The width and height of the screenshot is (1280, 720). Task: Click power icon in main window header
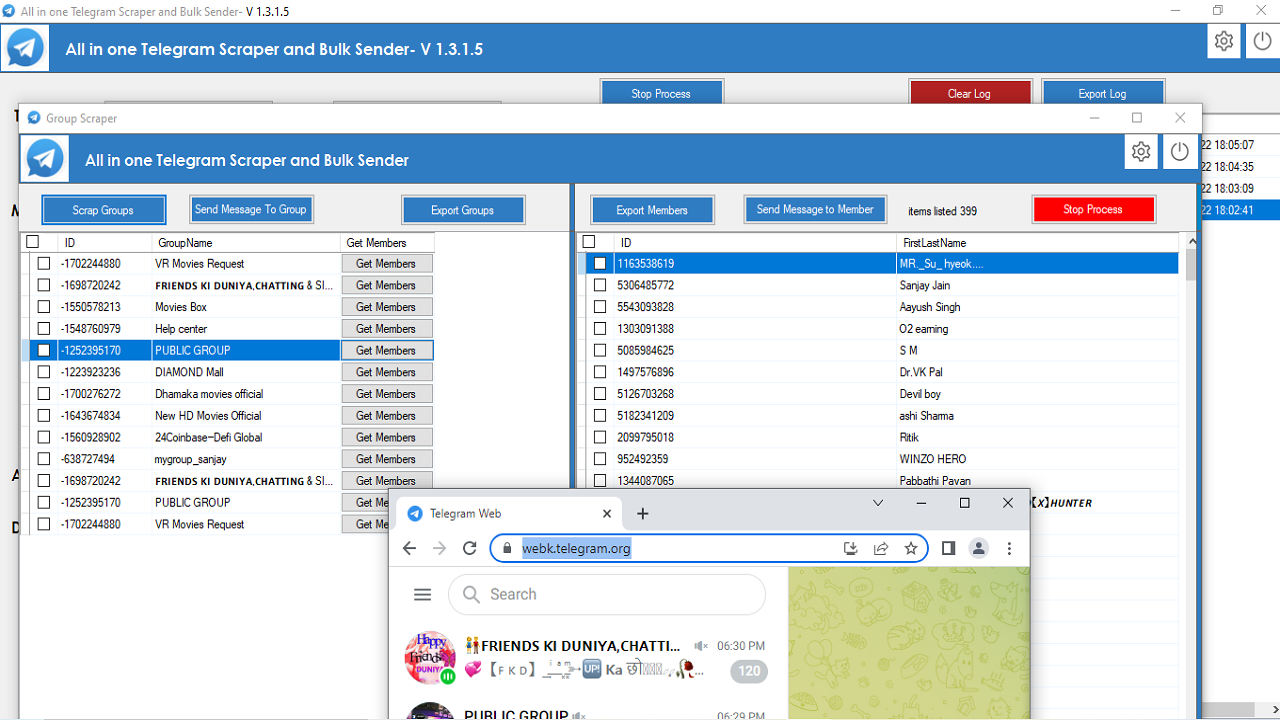[x=1262, y=42]
